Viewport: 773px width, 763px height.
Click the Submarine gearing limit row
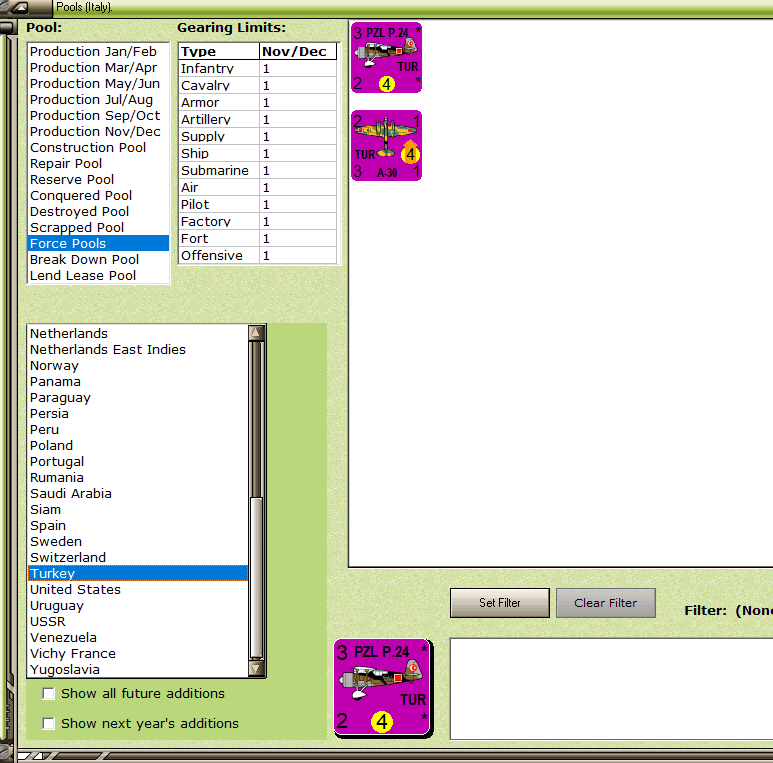pos(258,171)
